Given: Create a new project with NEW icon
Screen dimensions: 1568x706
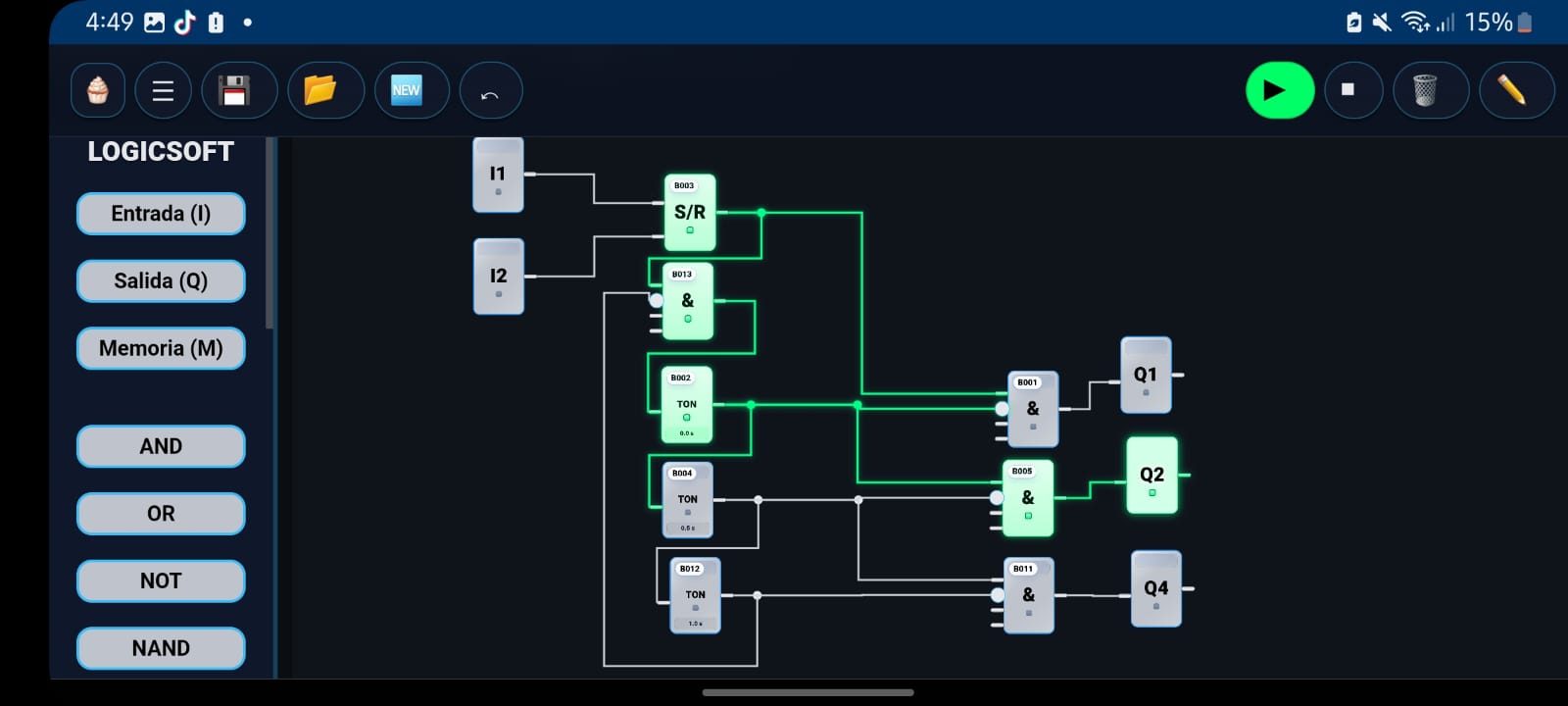Looking at the screenshot, I should click(x=407, y=91).
